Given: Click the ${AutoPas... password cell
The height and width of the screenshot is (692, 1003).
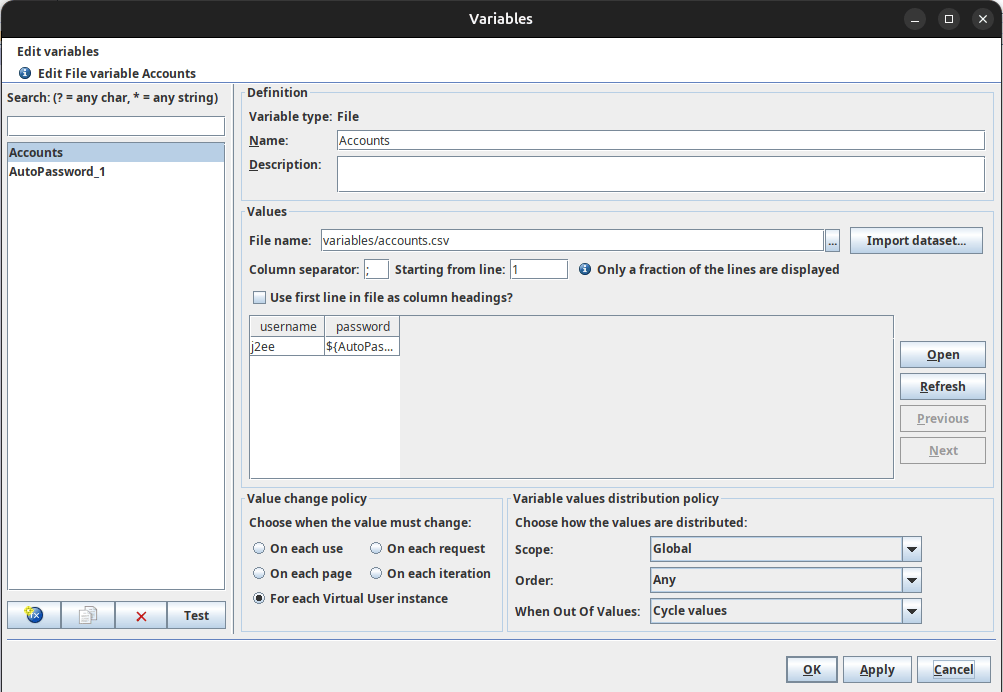Looking at the screenshot, I should click(x=362, y=347).
